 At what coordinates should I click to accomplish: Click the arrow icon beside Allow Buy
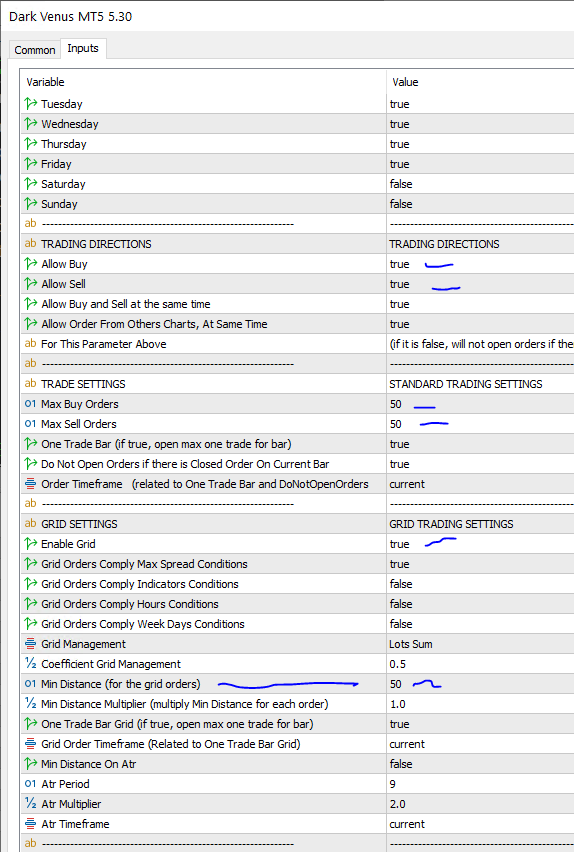30,264
